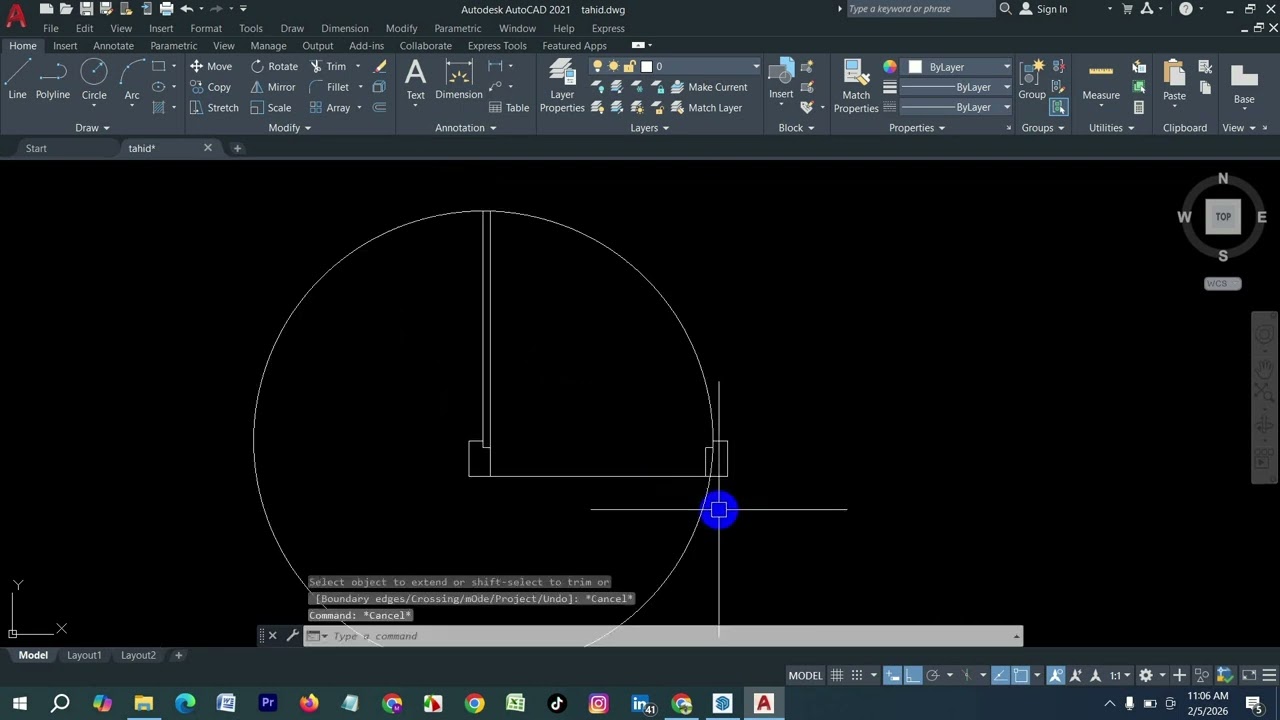Open the Express Tools ribbon tab
The width and height of the screenshot is (1280, 720).
pyautogui.click(x=497, y=46)
